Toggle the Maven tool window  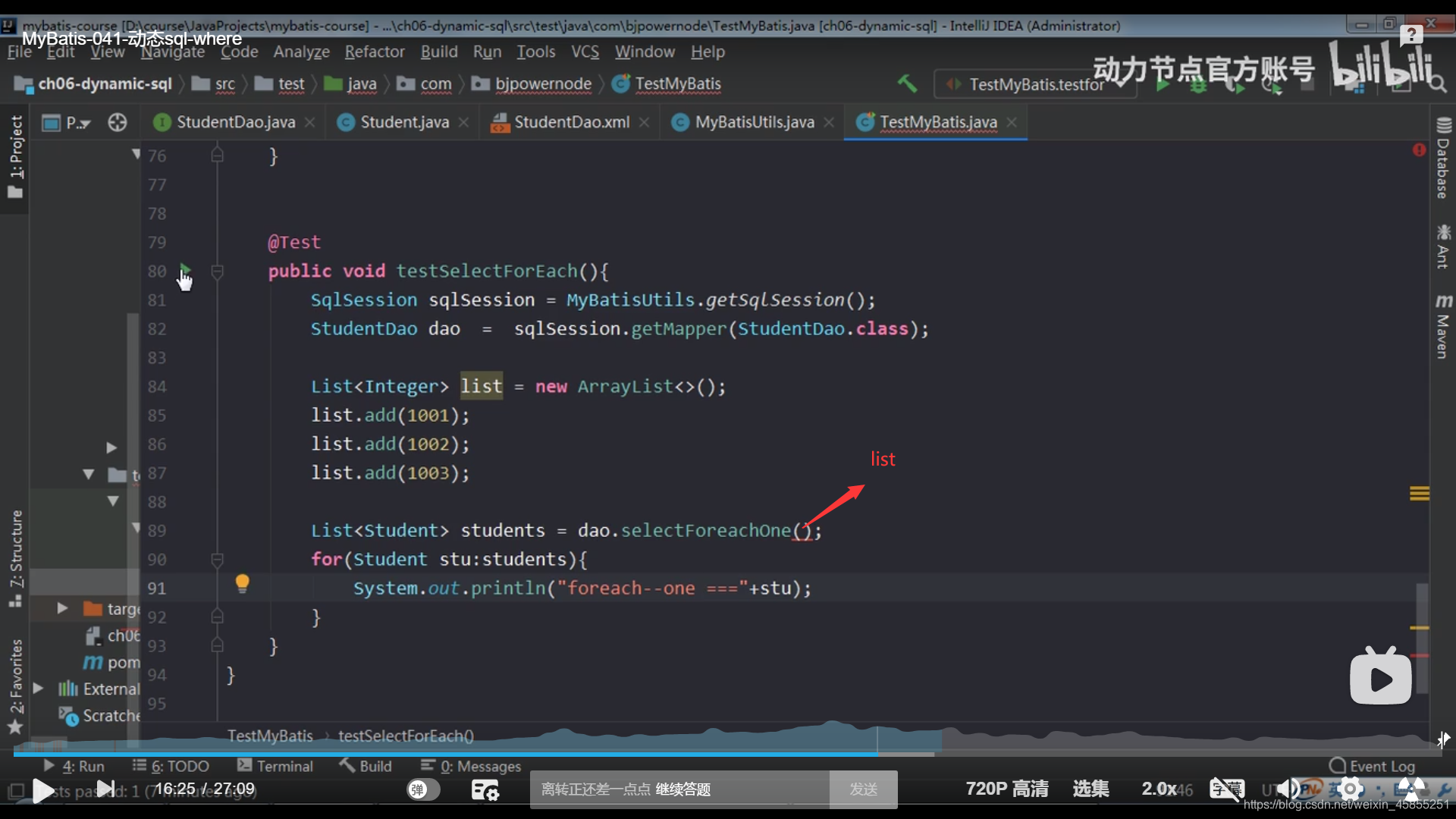(x=1442, y=327)
